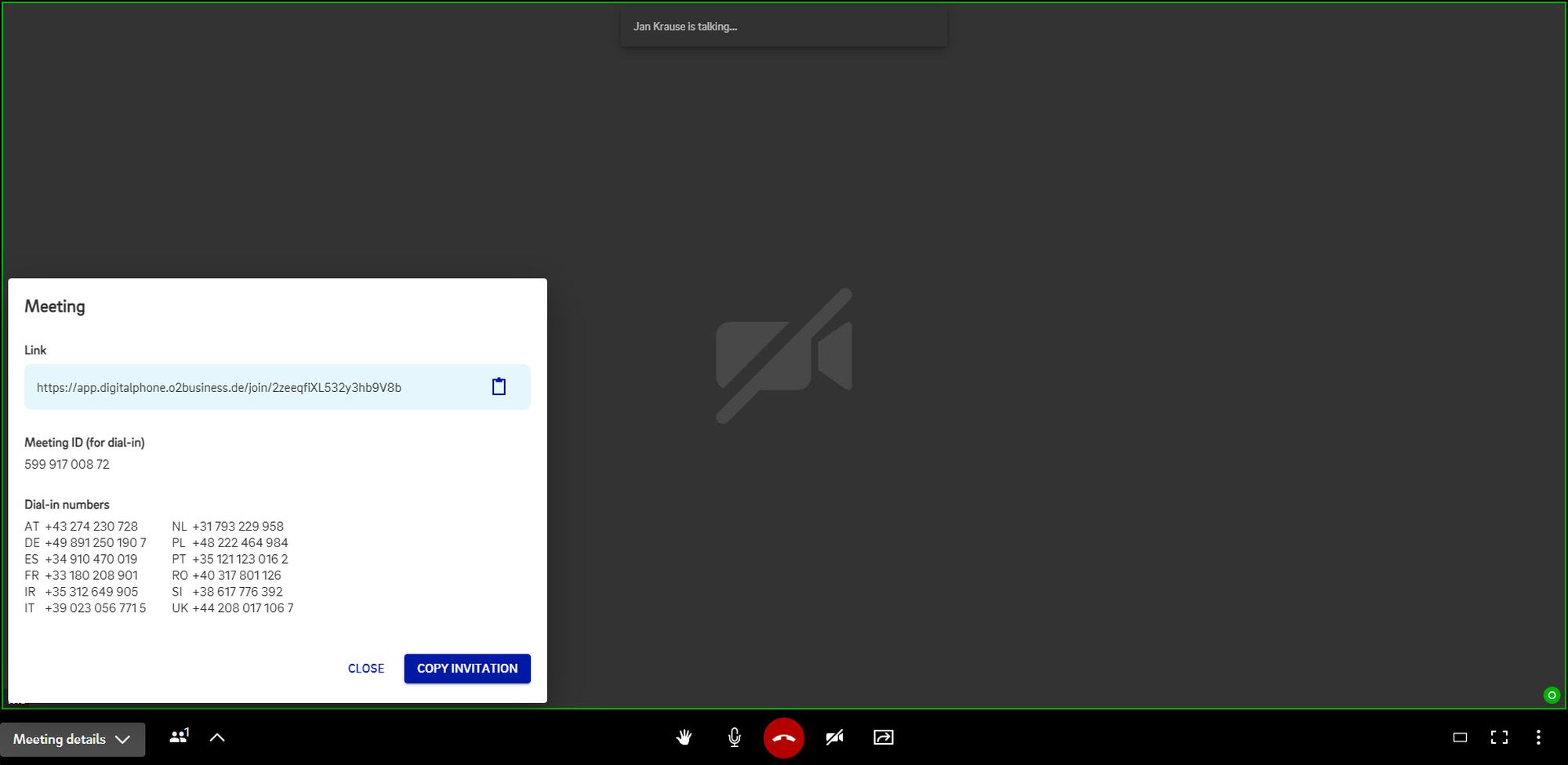Mute the microphone
This screenshot has height=765, width=1568.
pyautogui.click(x=734, y=738)
